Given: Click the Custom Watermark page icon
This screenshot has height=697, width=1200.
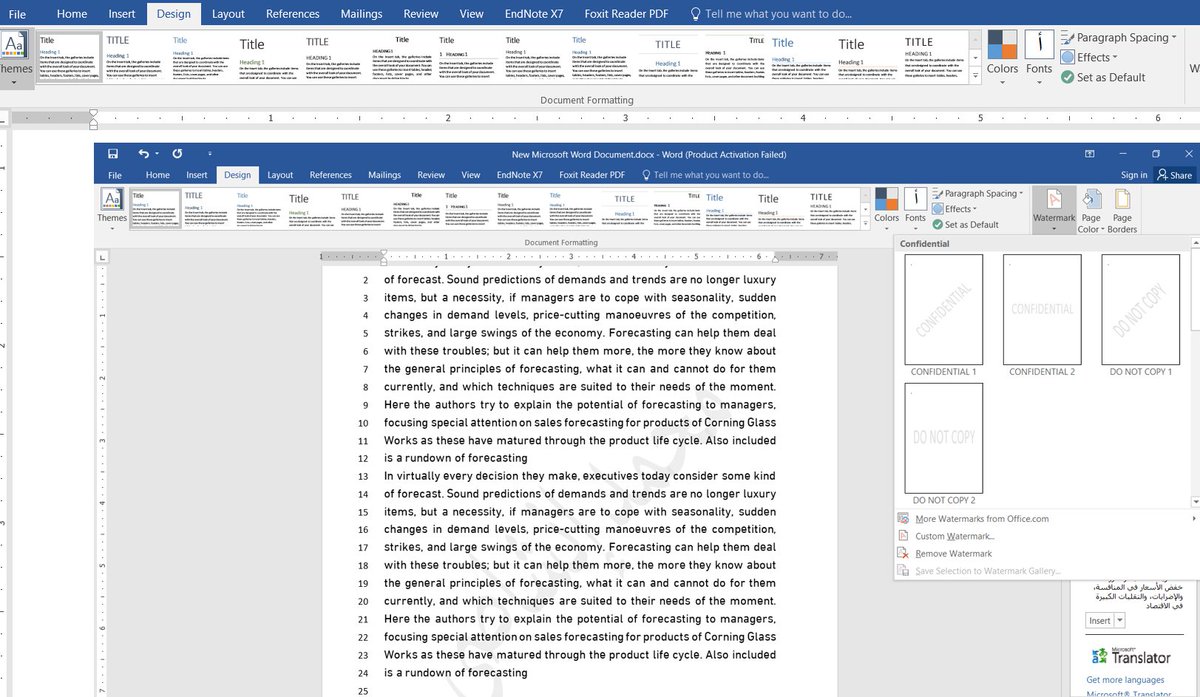Looking at the screenshot, I should (x=904, y=536).
